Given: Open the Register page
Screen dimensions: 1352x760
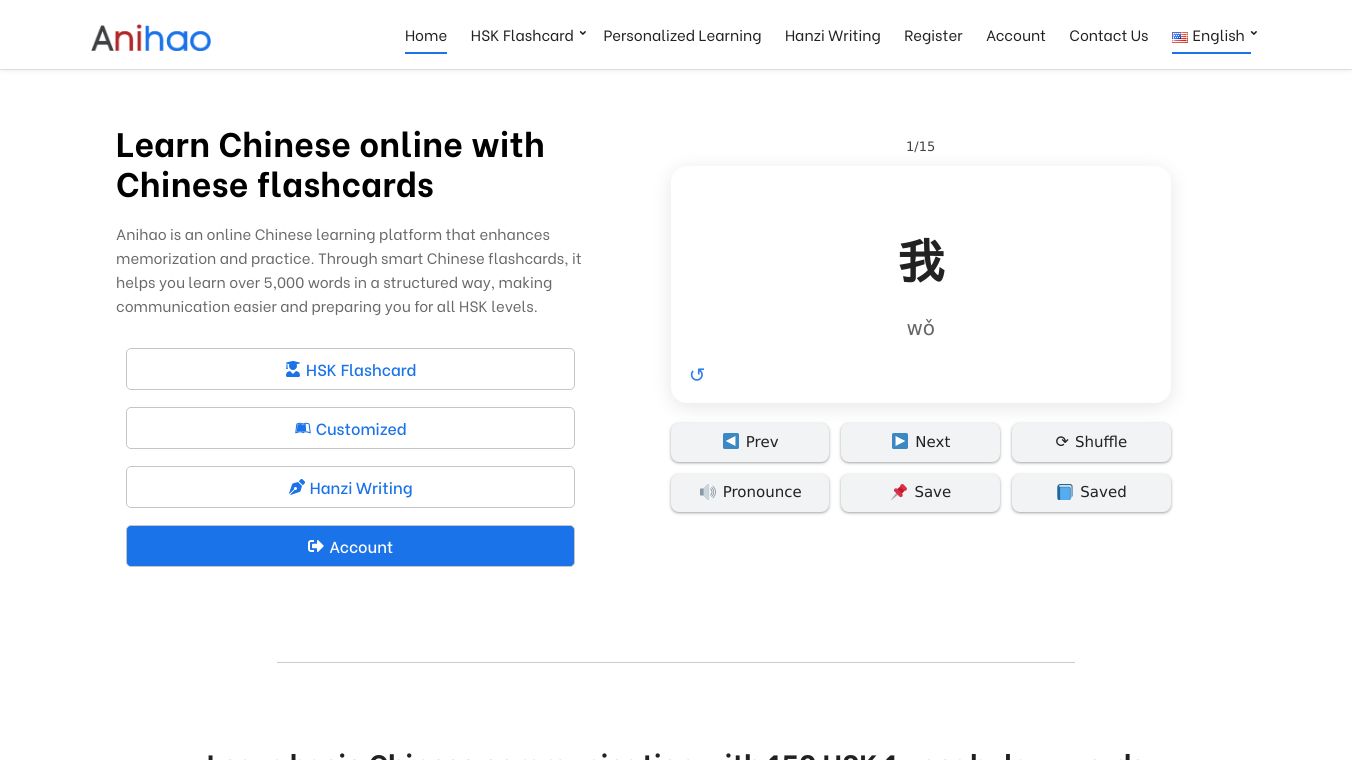Looking at the screenshot, I should tap(933, 36).
